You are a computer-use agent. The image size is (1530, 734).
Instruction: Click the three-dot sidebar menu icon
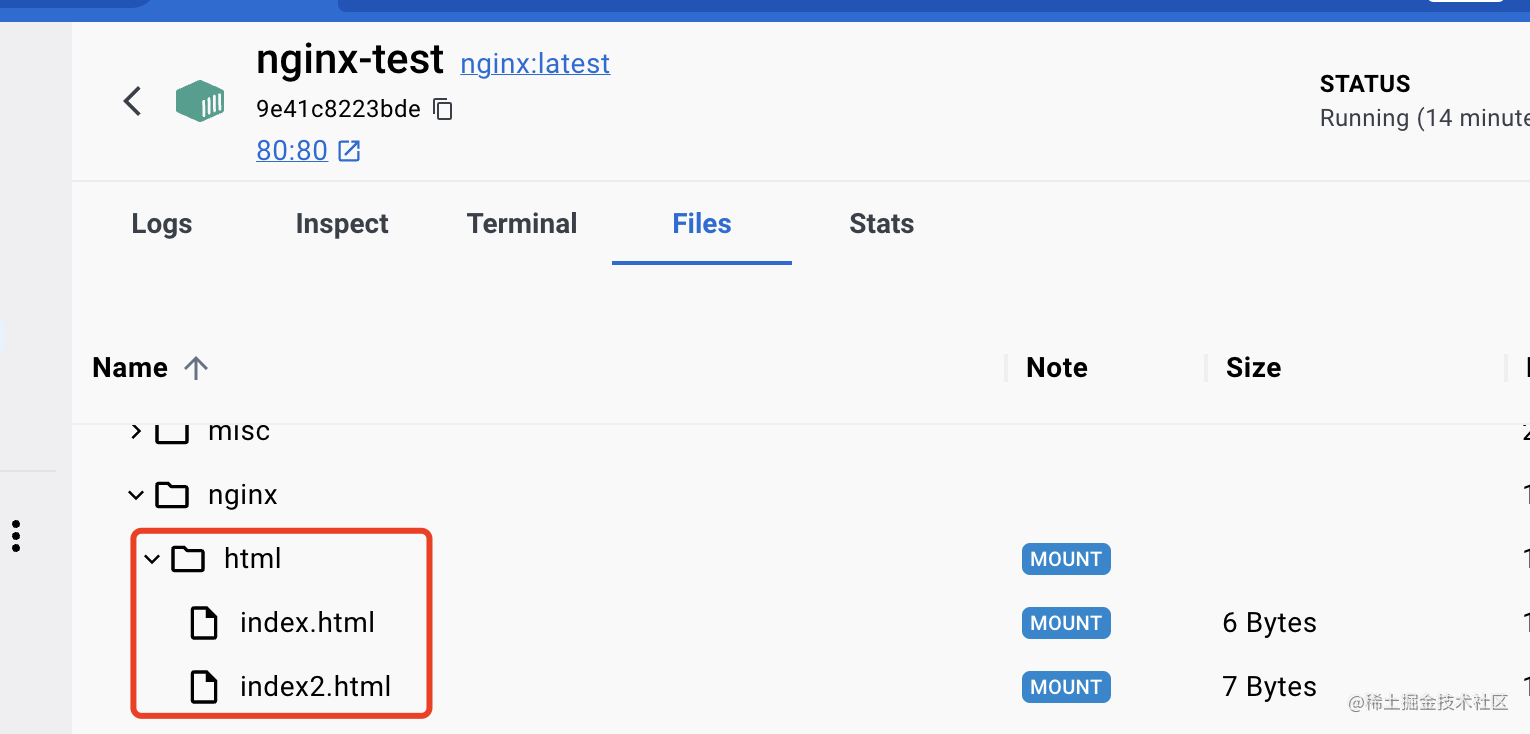click(x=16, y=536)
